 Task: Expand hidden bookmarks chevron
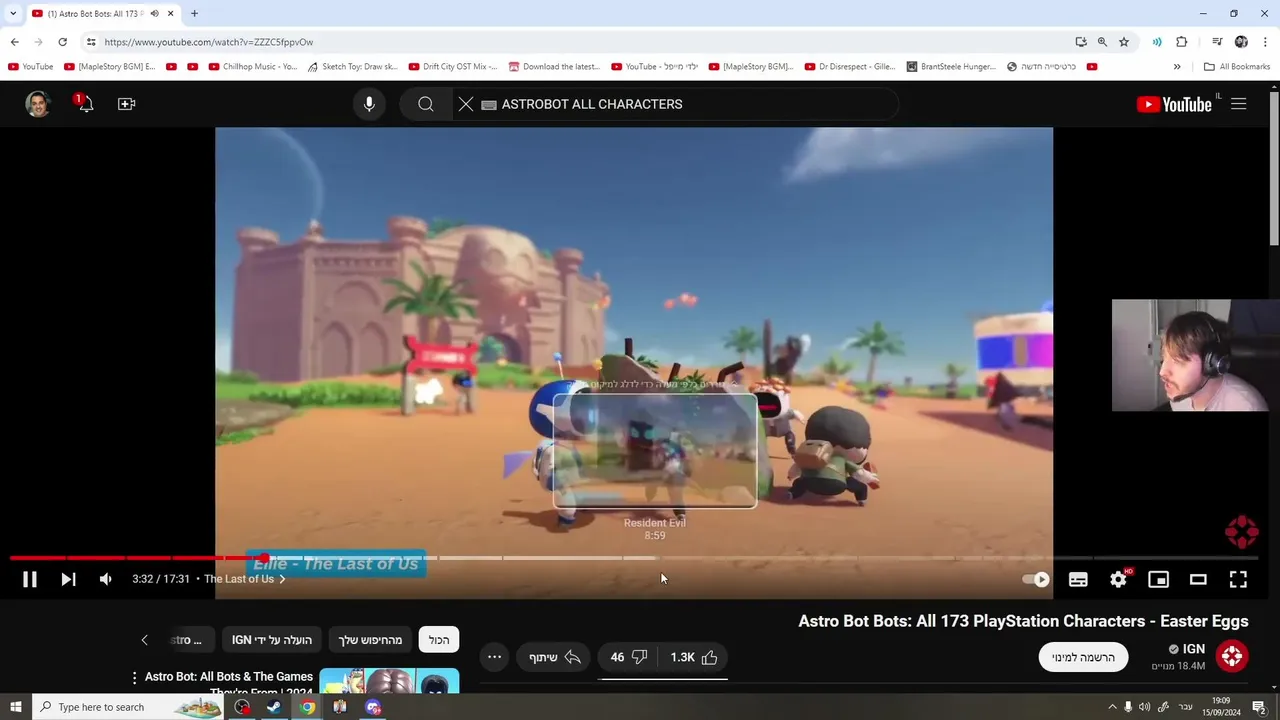coord(1177,67)
